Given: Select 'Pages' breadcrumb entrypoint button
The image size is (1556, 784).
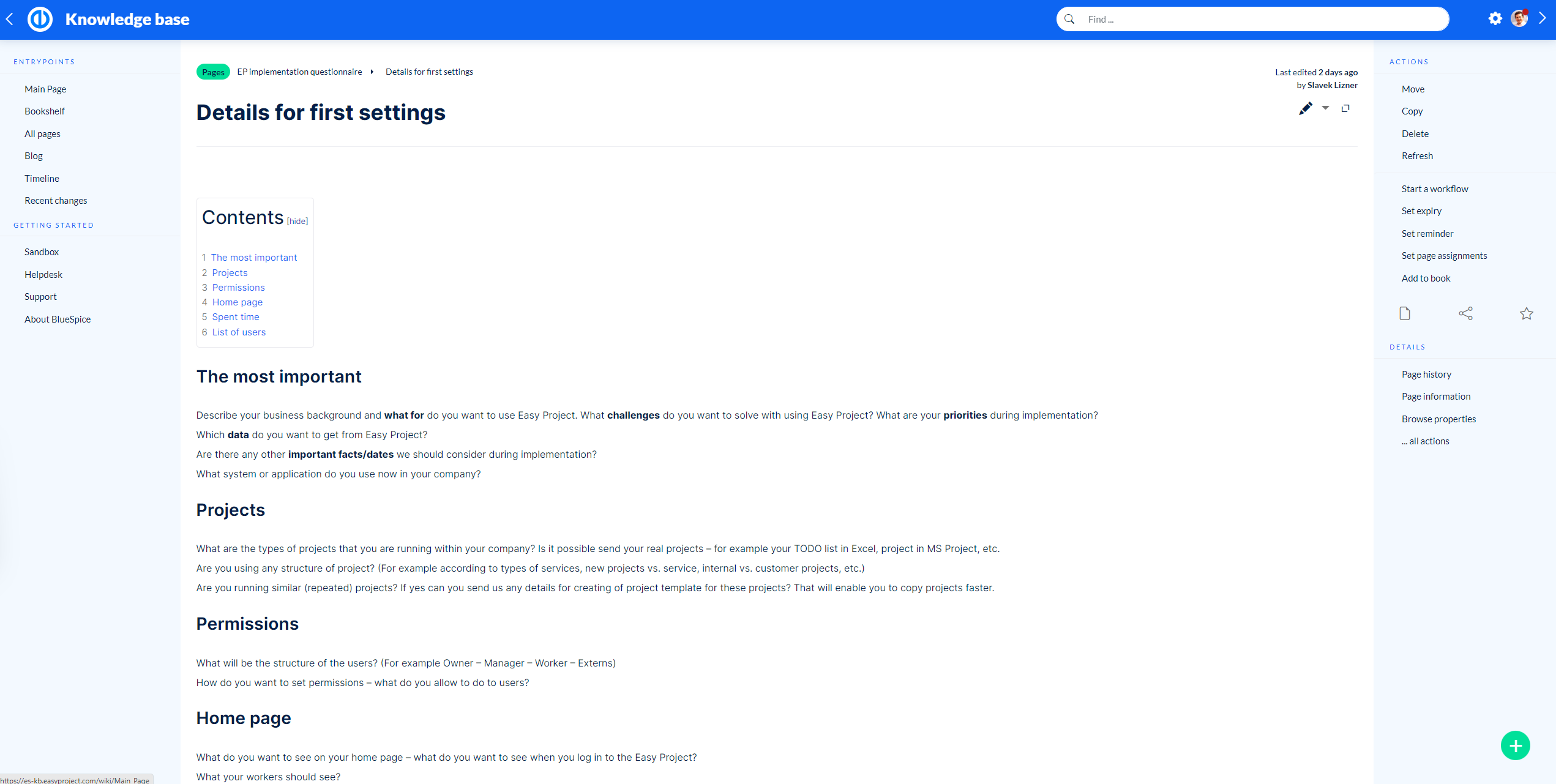Looking at the screenshot, I should click(x=212, y=72).
